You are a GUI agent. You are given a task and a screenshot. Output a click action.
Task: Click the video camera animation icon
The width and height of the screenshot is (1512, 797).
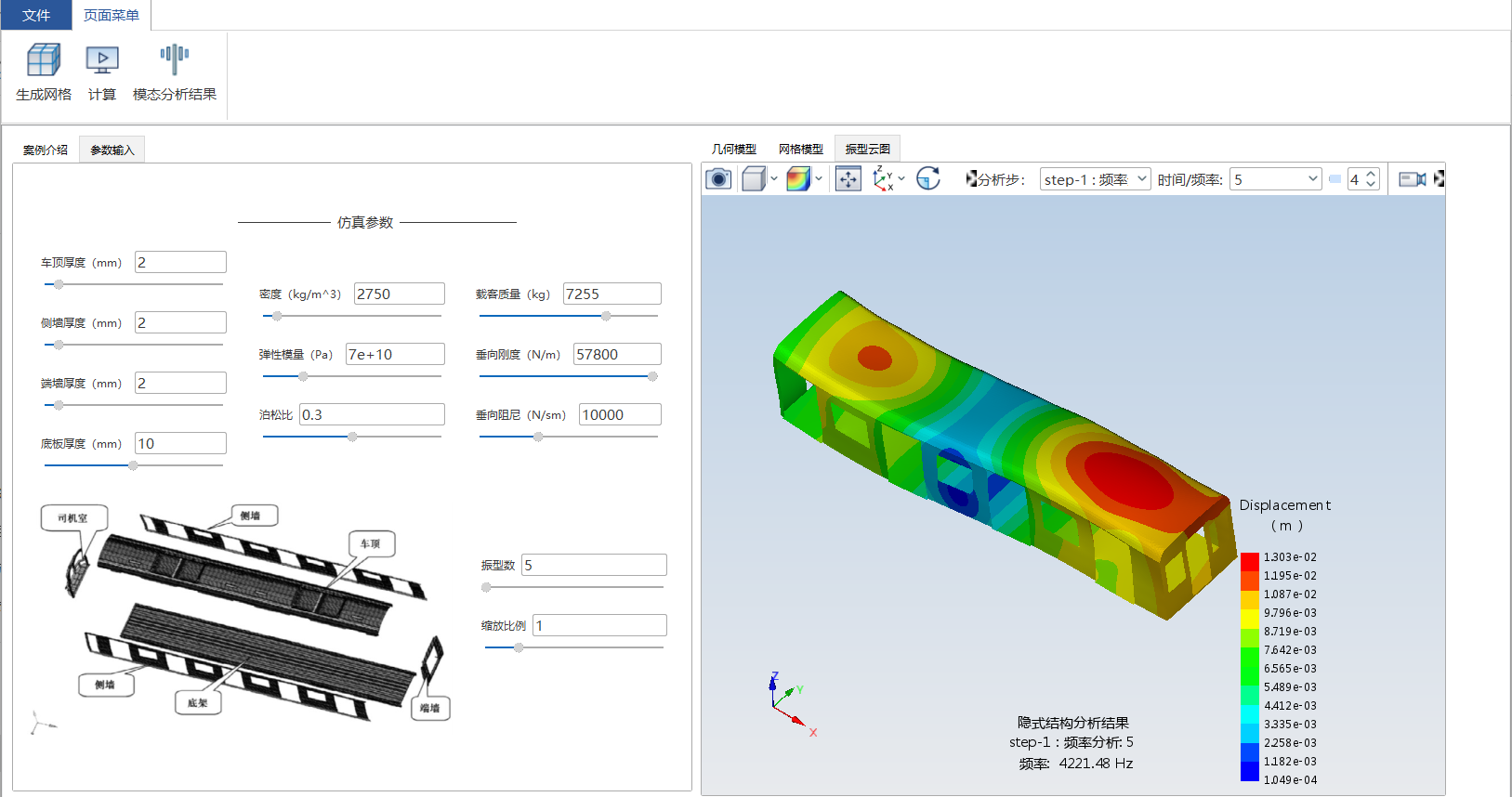click(1413, 179)
